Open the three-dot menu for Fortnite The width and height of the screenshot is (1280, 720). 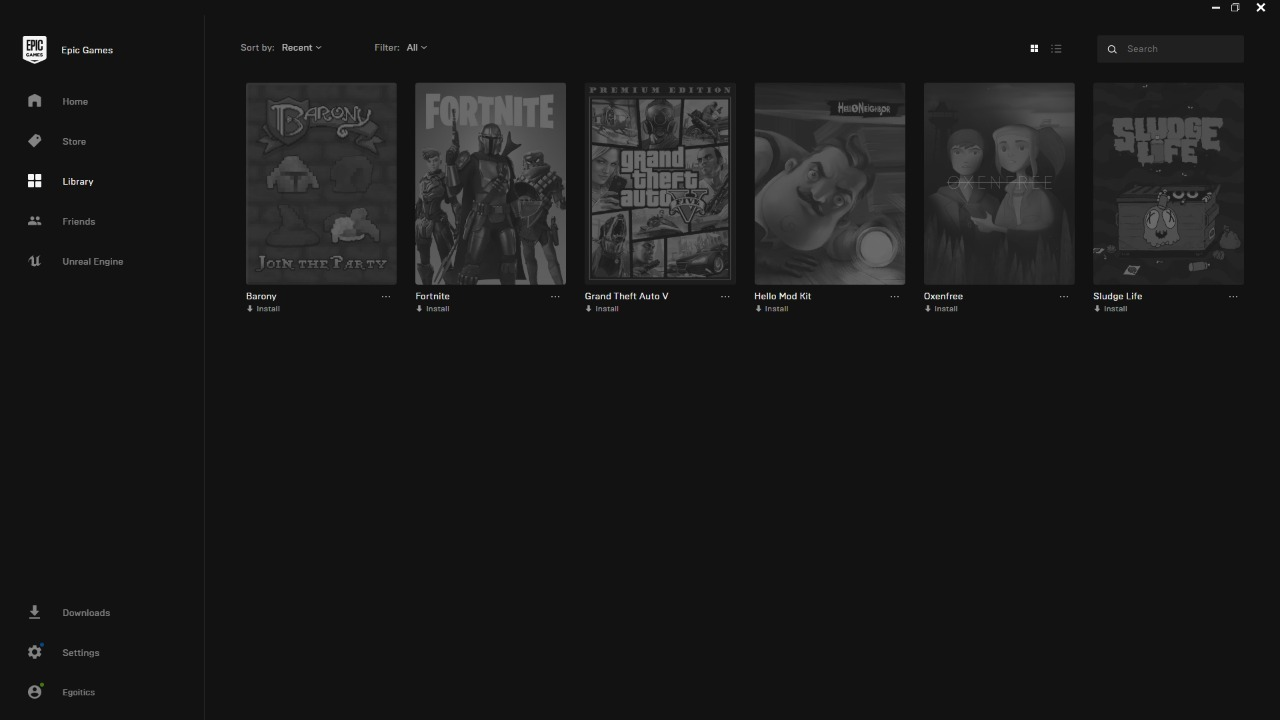tap(555, 296)
